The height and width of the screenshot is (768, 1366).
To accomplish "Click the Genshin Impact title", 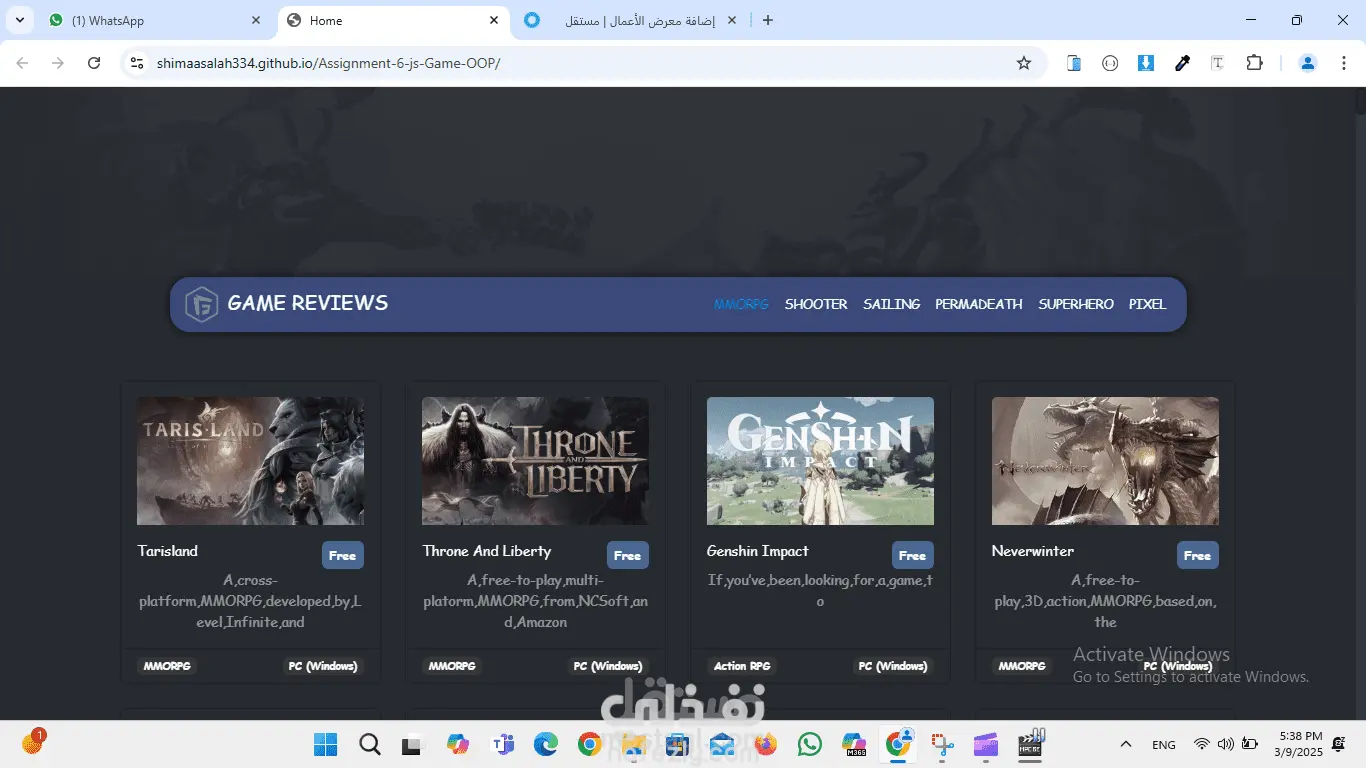I will pyautogui.click(x=758, y=551).
